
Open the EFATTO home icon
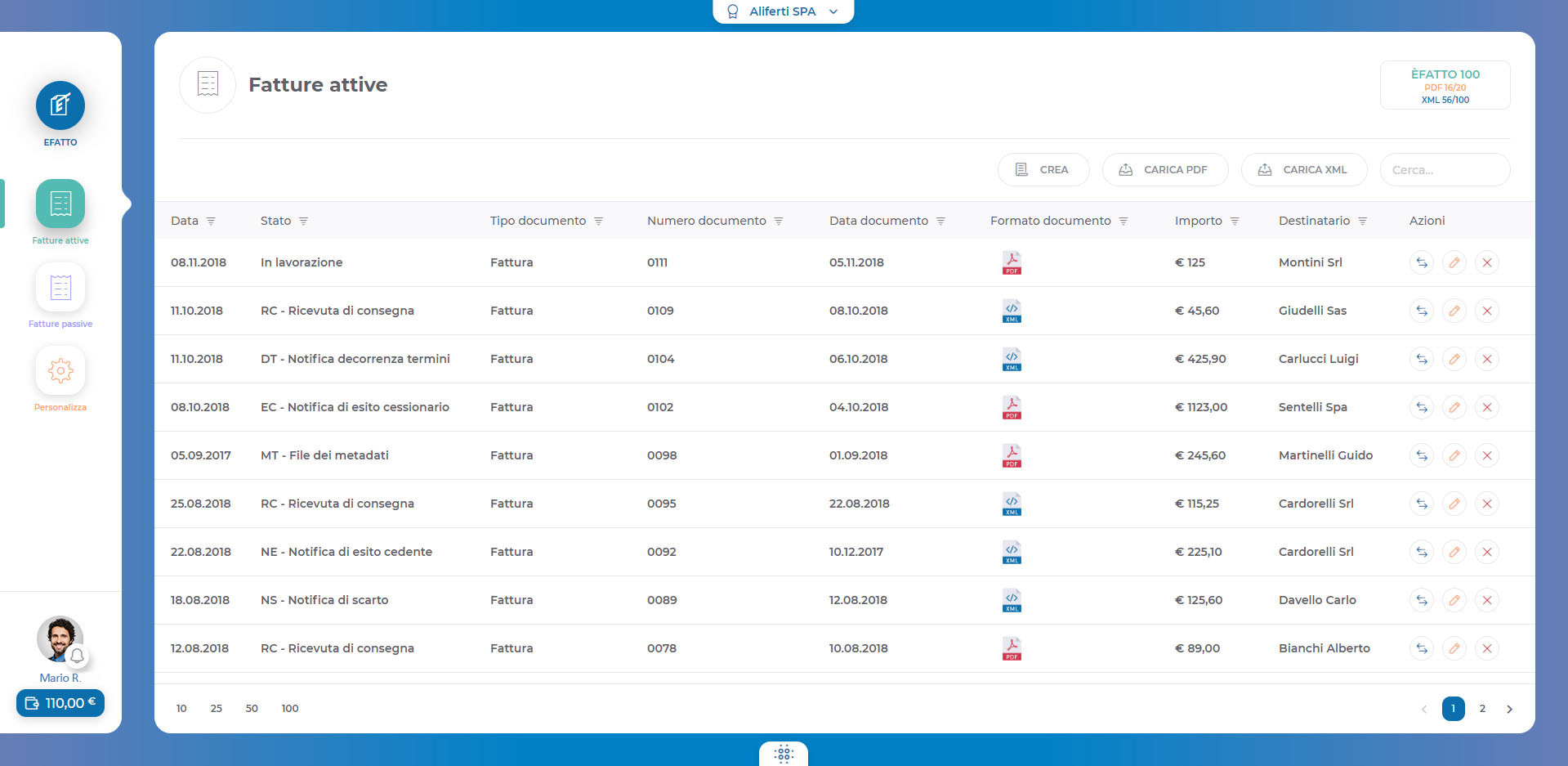pos(60,105)
